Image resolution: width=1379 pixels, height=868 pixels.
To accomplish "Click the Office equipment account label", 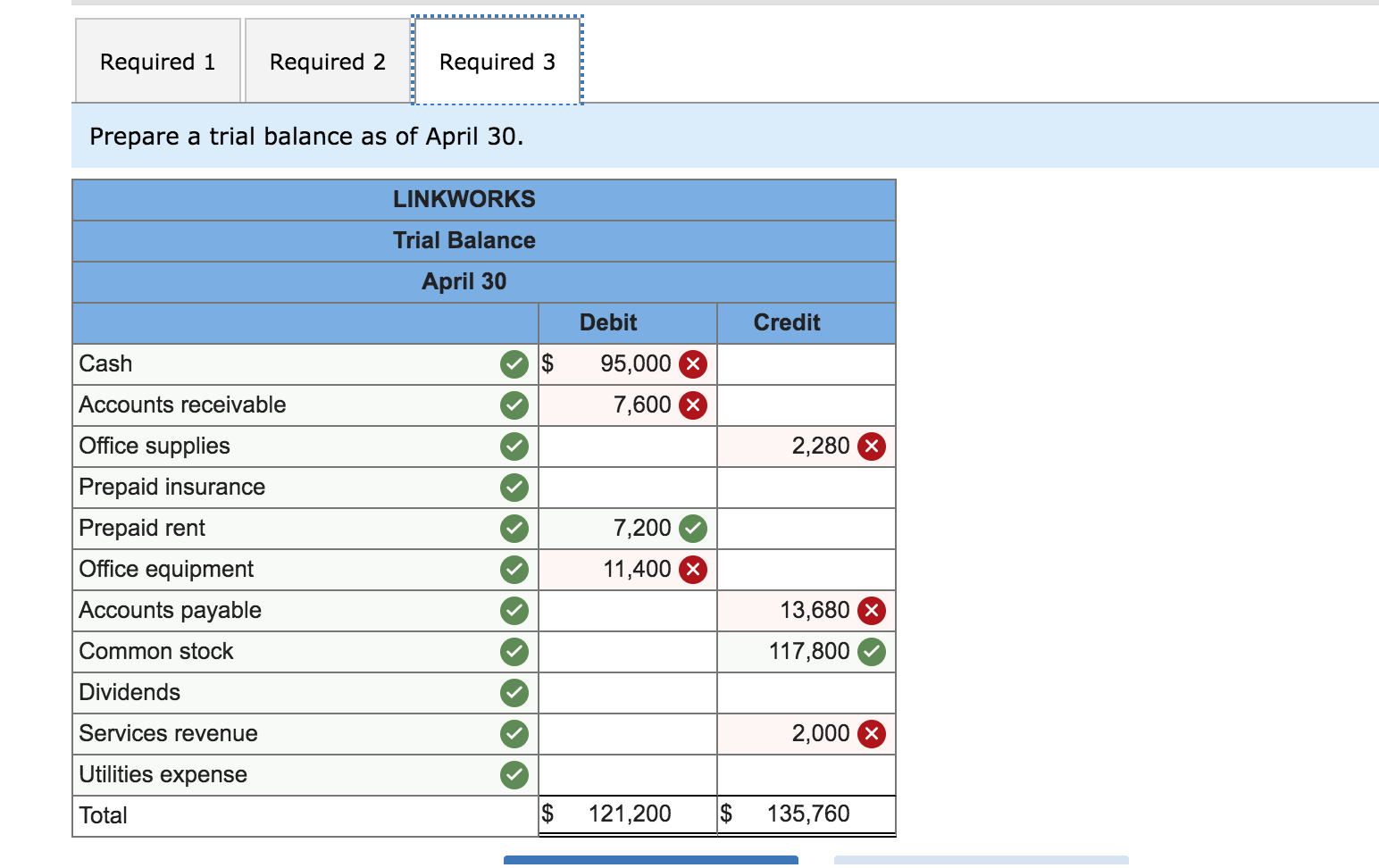I will [166, 570].
